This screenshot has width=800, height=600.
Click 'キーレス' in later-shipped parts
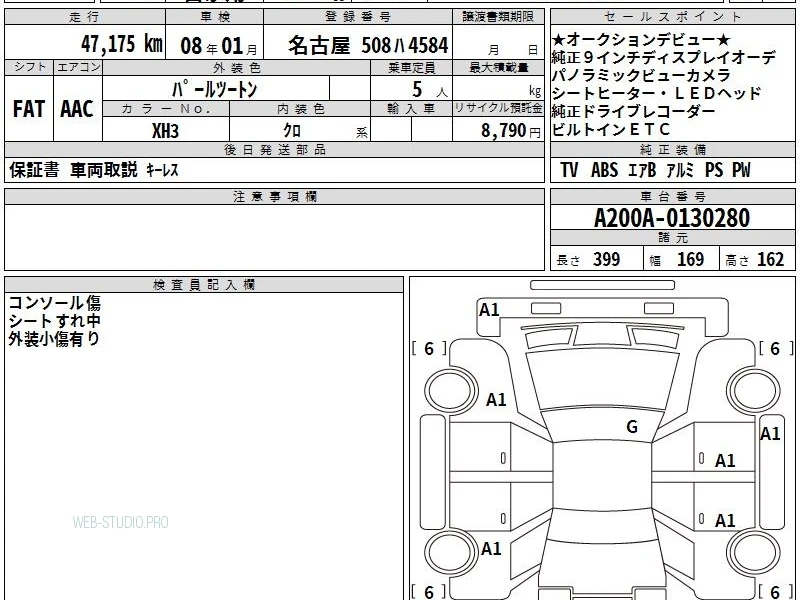tap(162, 170)
